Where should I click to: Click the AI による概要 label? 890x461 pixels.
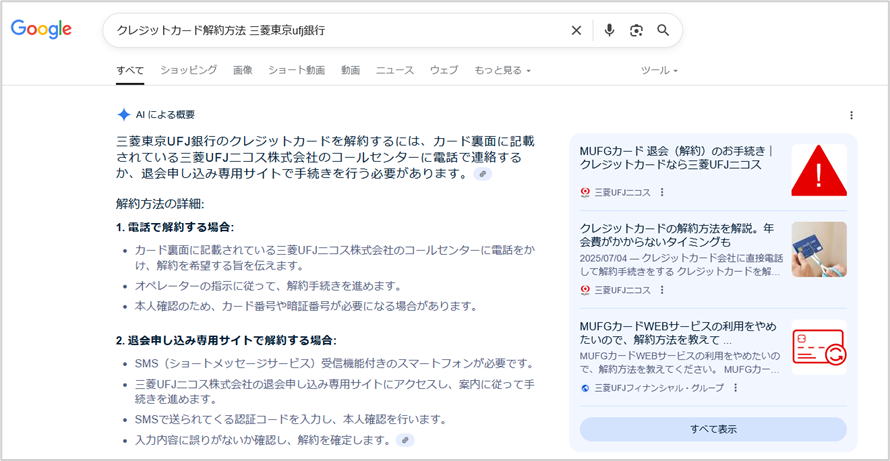pos(165,115)
